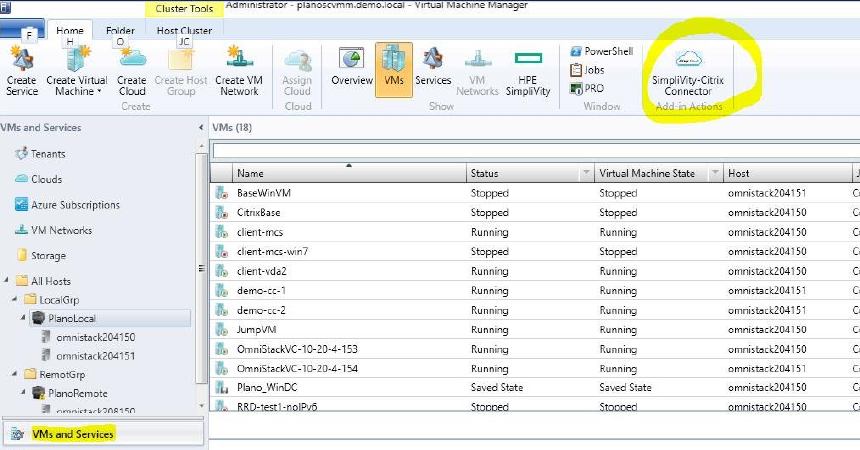Click the navigation tree scroll-down arrow
This screenshot has height=450, width=860.
201,406
